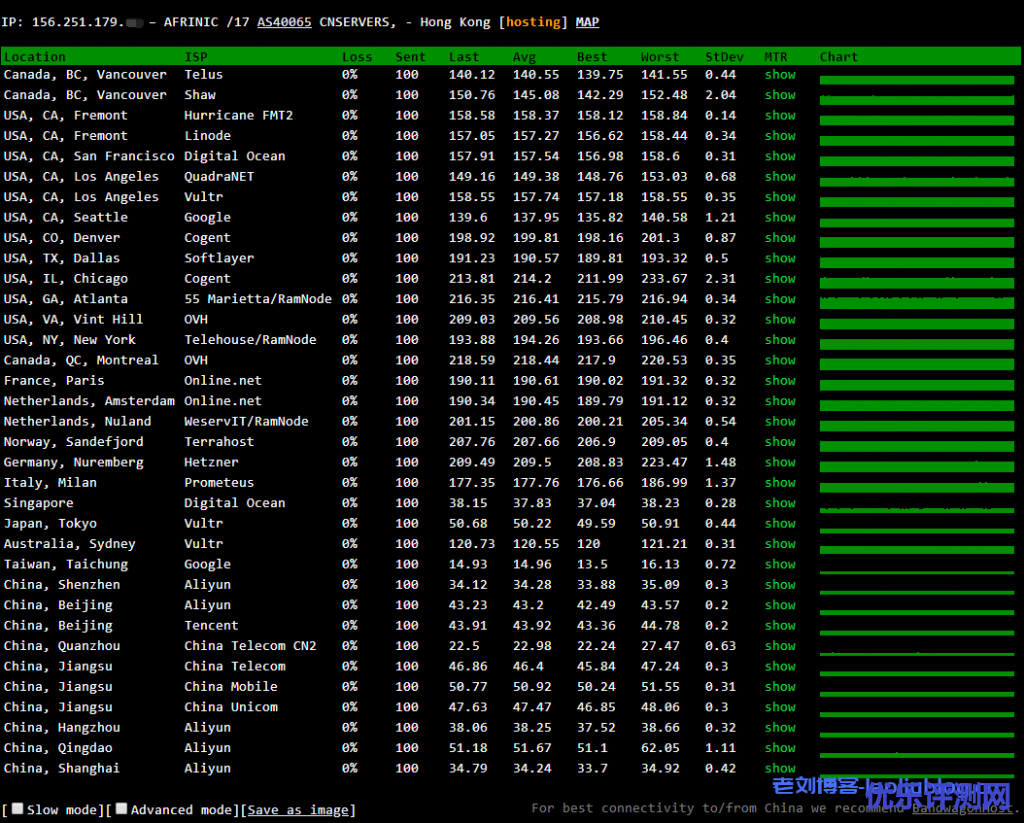Open MTR for Japan, Tokyo Vultr
The height and width of the screenshot is (823, 1024).
[x=780, y=523]
